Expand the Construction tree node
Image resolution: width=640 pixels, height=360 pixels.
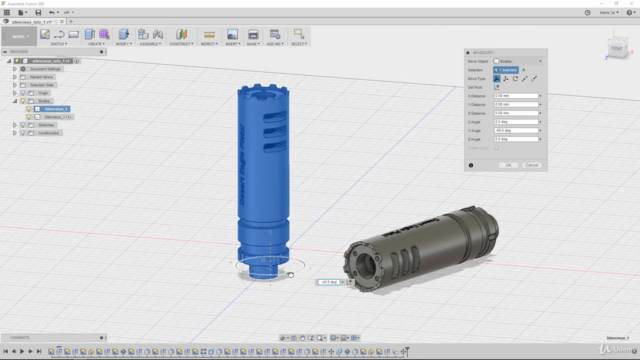[x=15, y=133]
